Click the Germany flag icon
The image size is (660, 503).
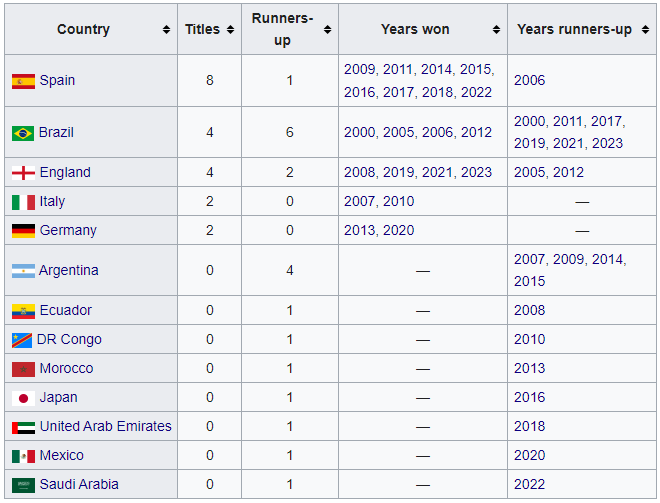pos(23,231)
